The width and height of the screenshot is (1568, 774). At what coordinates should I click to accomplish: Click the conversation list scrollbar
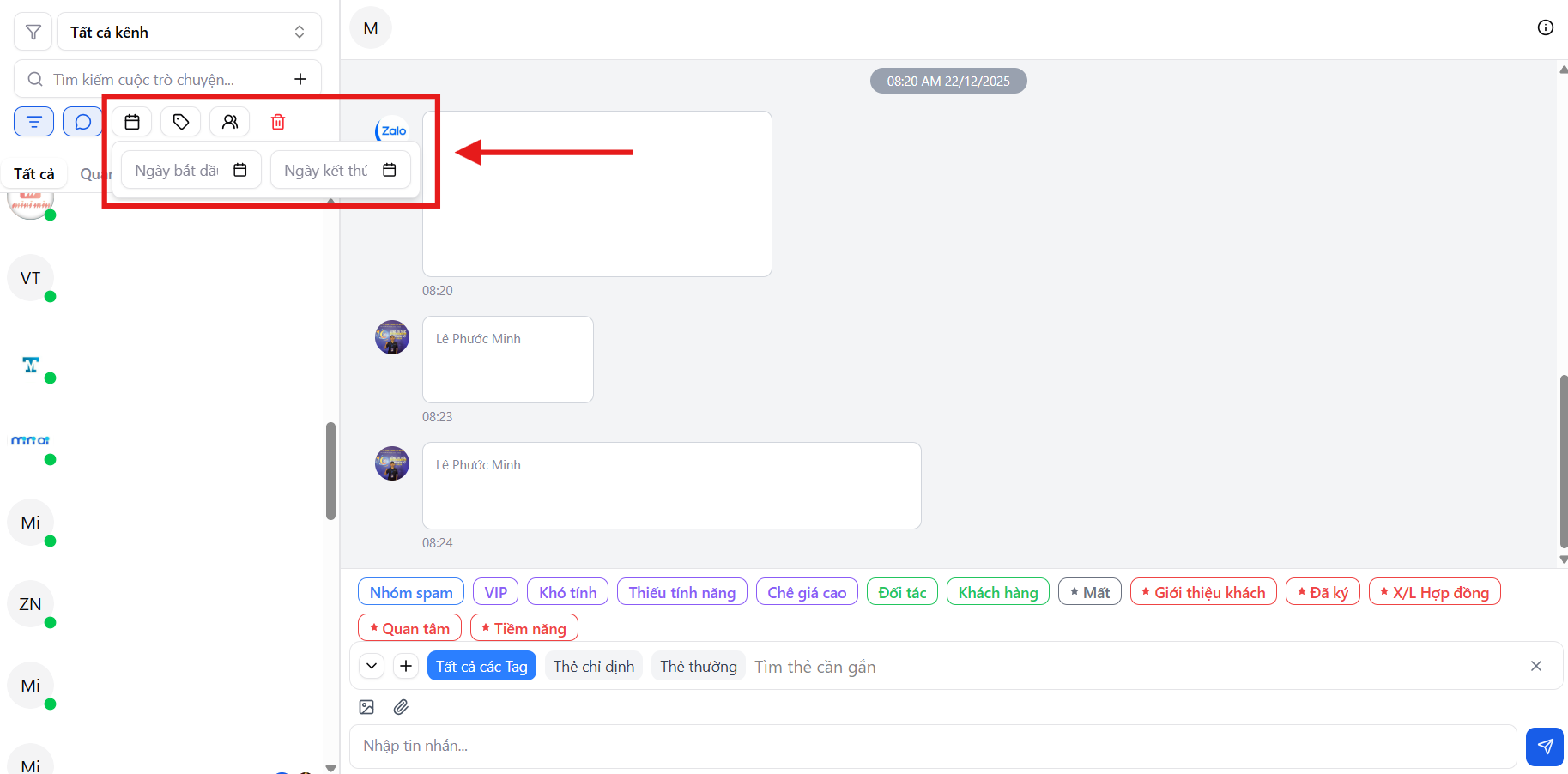click(x=330, y=470)
